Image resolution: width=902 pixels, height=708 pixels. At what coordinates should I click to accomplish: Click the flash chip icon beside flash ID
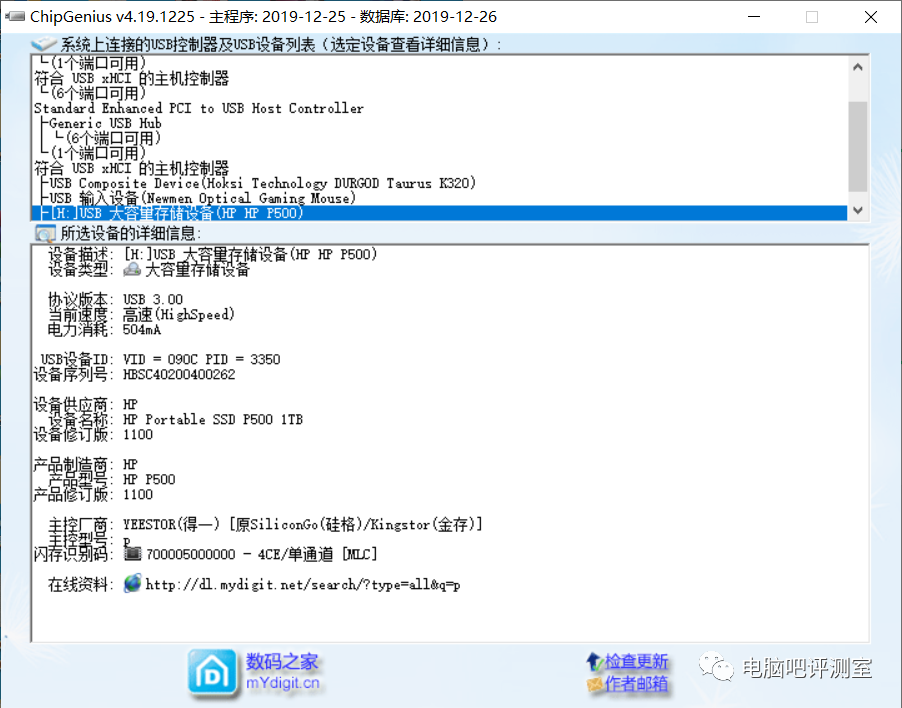pyautogui.click(x=133, y=554)
